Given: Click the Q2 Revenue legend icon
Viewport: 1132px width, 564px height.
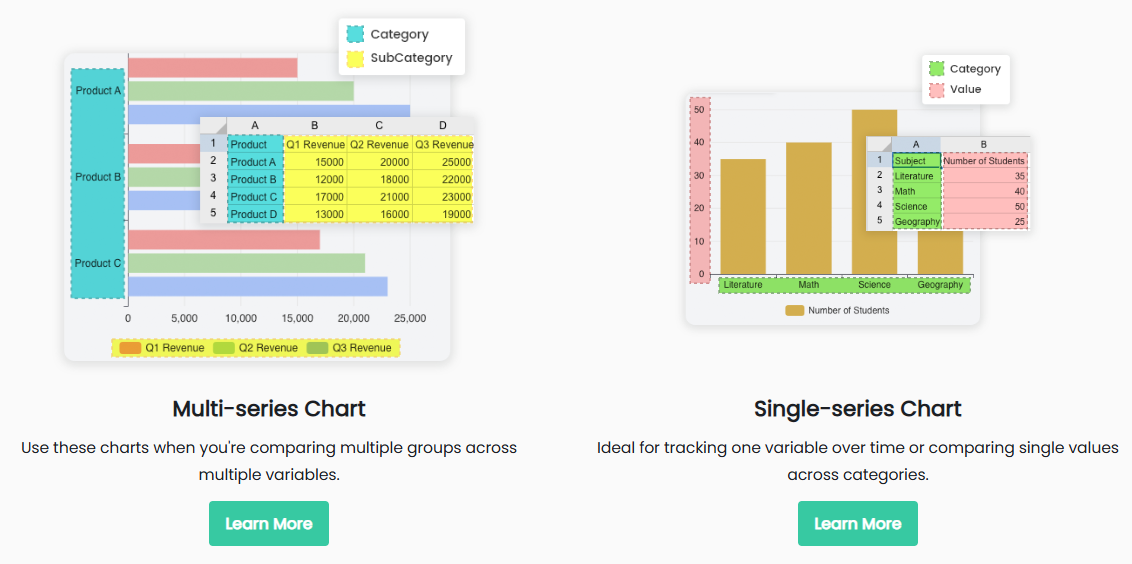Looking at the screenshot, I should pos(224,348).
